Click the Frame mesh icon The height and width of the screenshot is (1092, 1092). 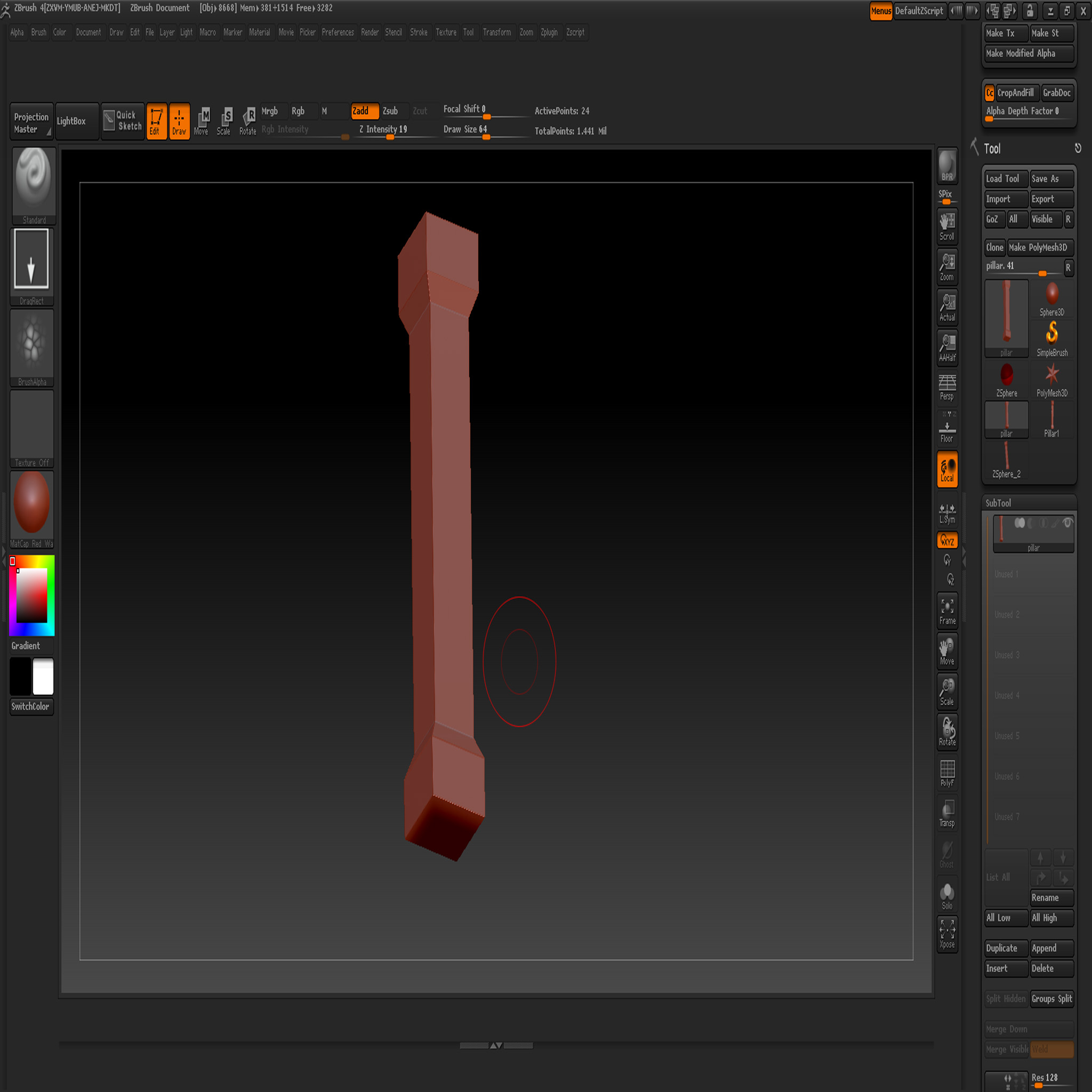pos(947,611)
